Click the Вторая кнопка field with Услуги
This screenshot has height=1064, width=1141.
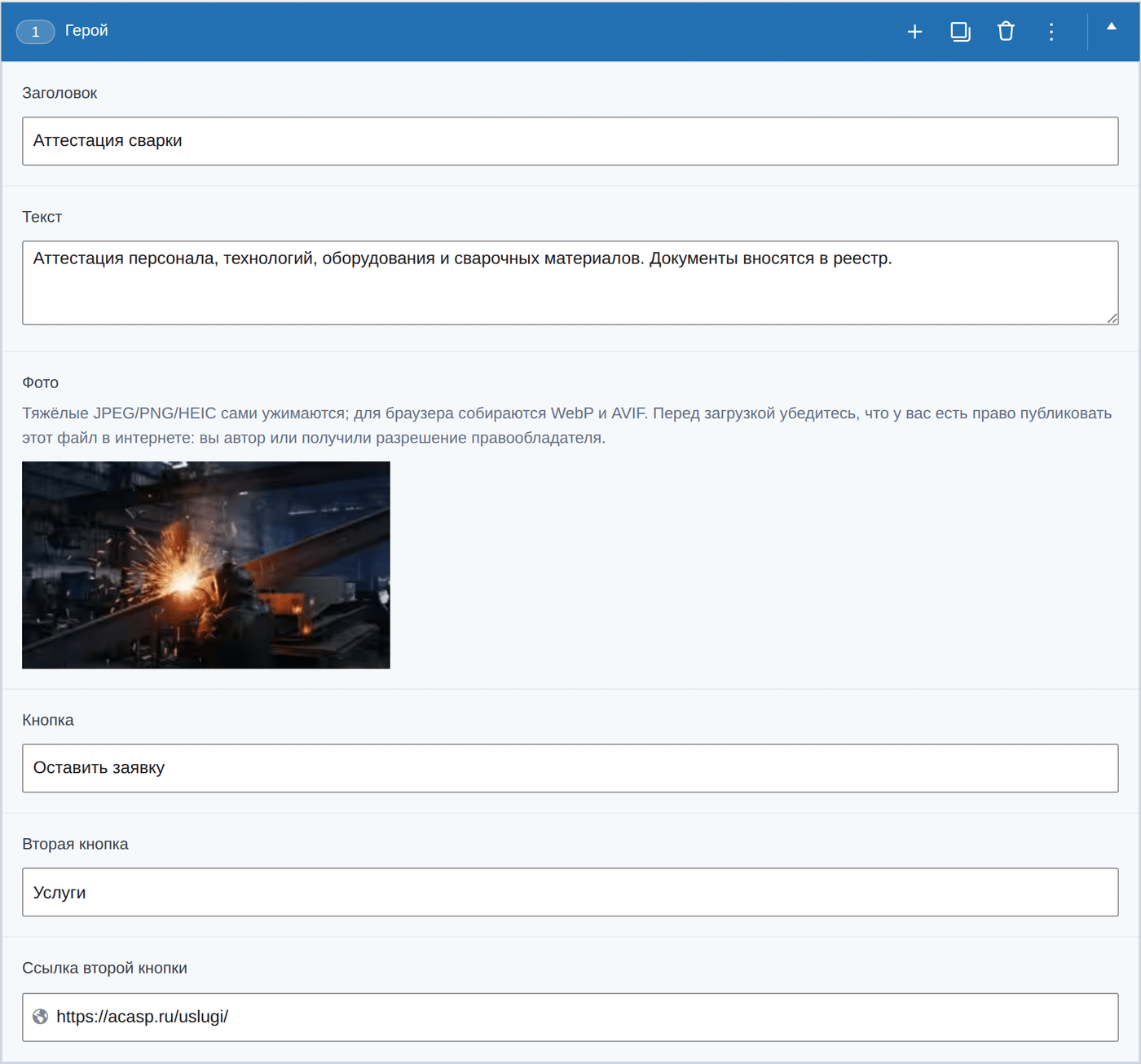(x=570, y=892)
